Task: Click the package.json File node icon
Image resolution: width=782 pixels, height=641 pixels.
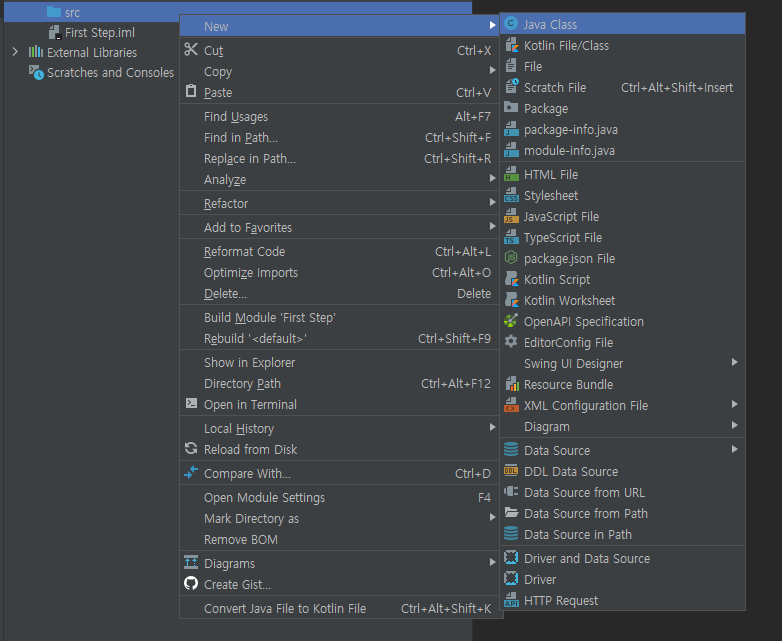Action: (511, 257)
